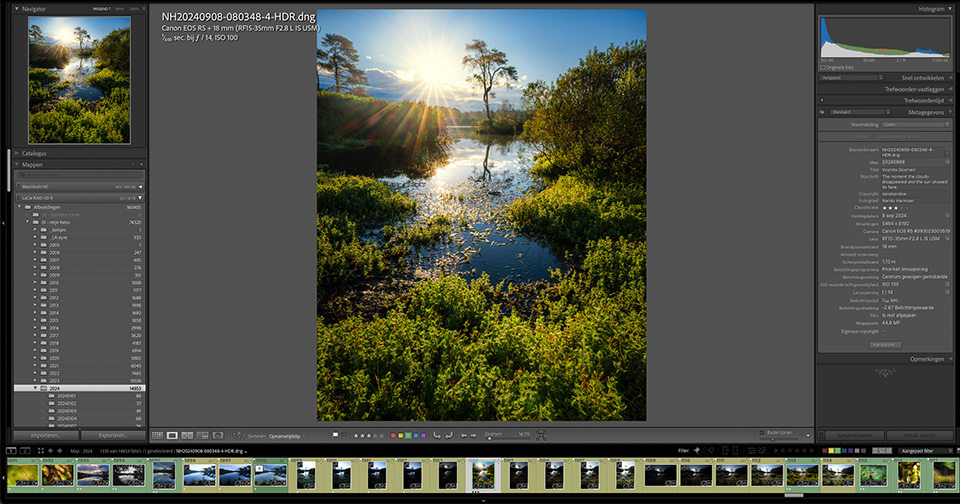Select selected sunburst thumbnail in filmstrip
Viewport: 960px width, 504px height.
483,475
